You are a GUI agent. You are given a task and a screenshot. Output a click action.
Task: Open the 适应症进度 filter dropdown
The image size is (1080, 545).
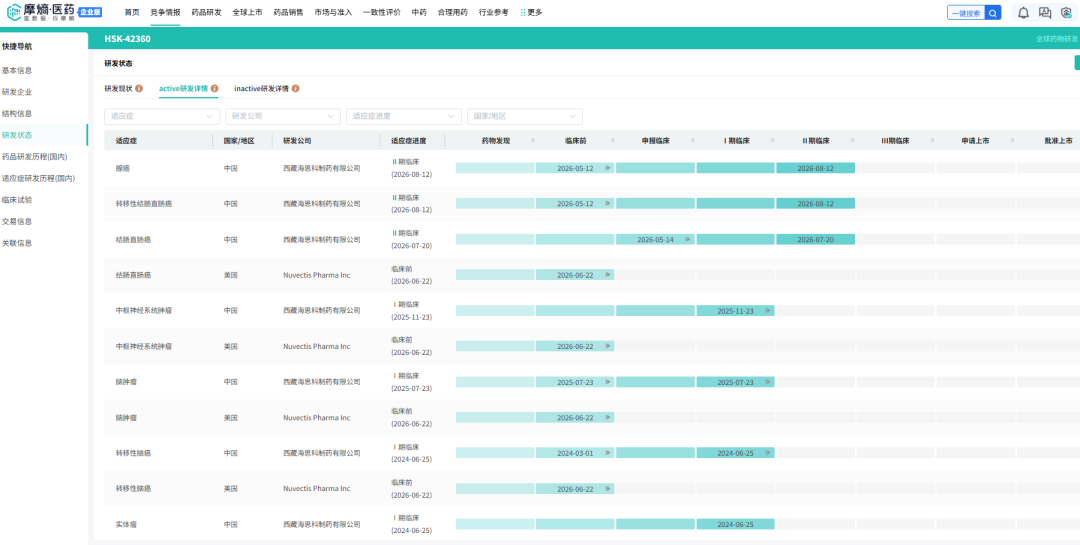[x=404, y=116]
